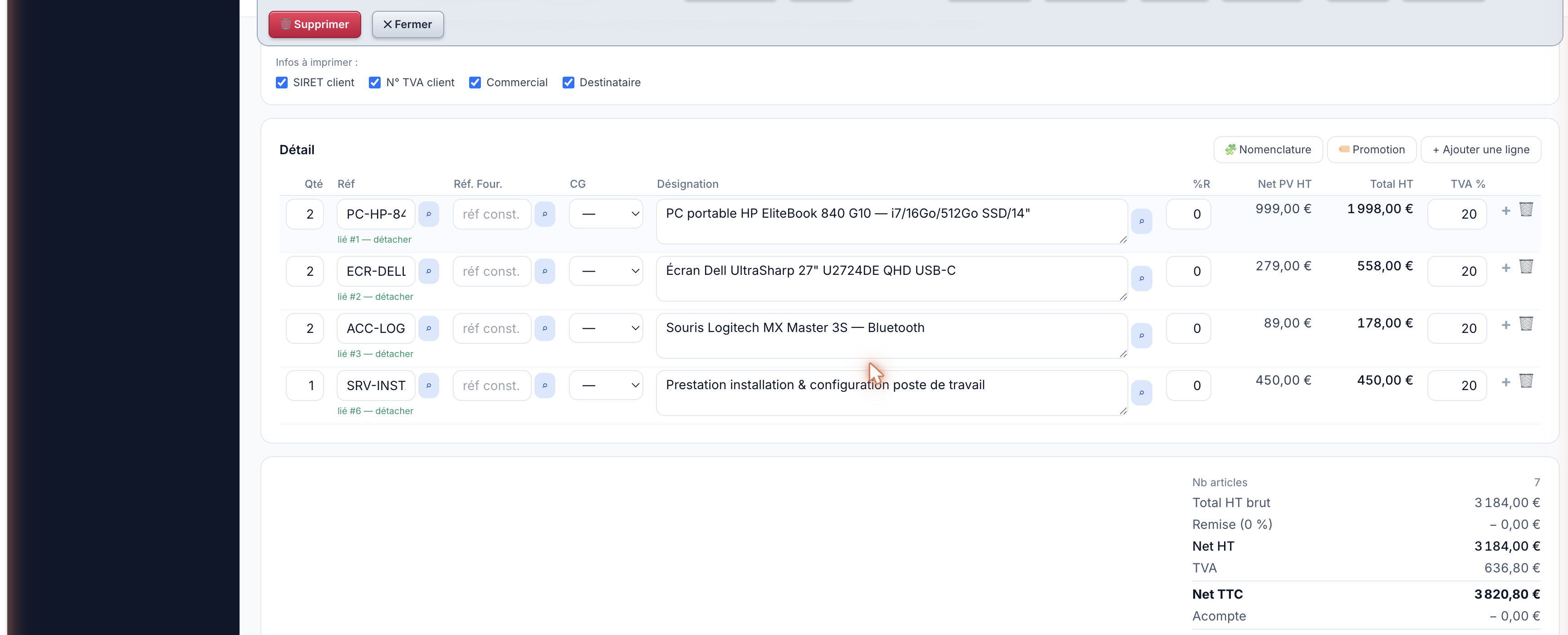The width and height of the screenshot is (1568, 635).
Task: Search designation for Souris Logitech line
Action: pos(1142,336)
